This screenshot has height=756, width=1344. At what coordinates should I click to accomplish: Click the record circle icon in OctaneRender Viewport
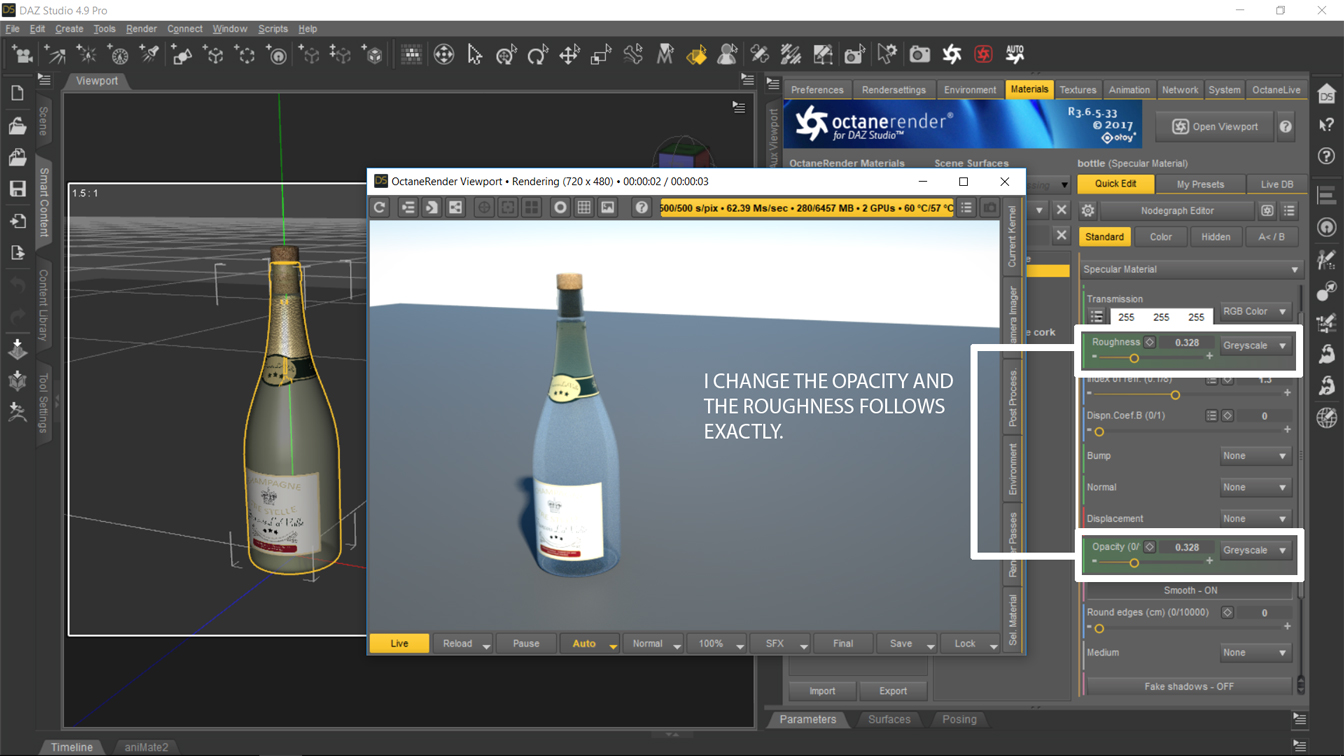coord(560,208)
